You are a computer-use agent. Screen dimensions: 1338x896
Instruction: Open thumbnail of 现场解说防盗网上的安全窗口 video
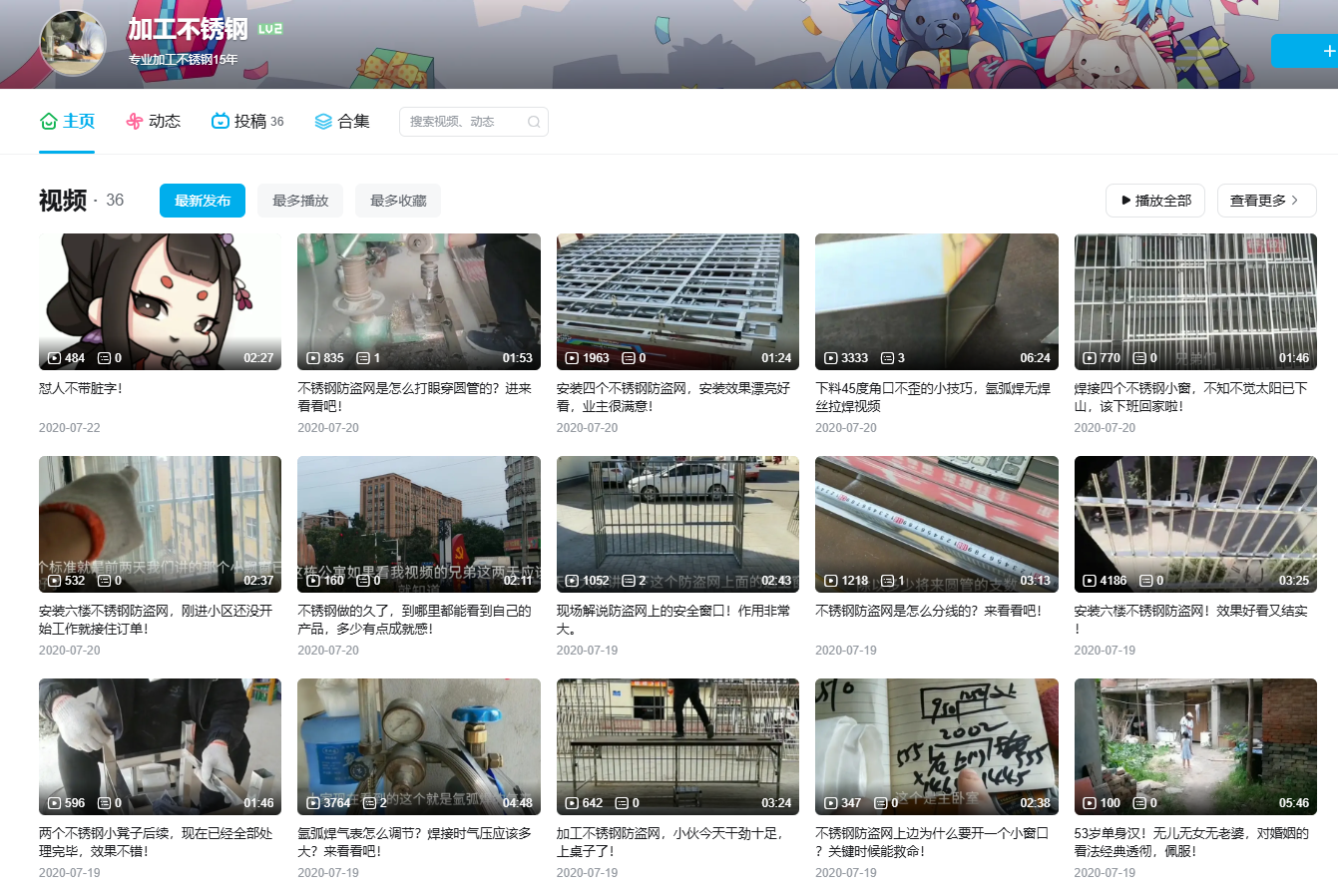tap(677, 525)
